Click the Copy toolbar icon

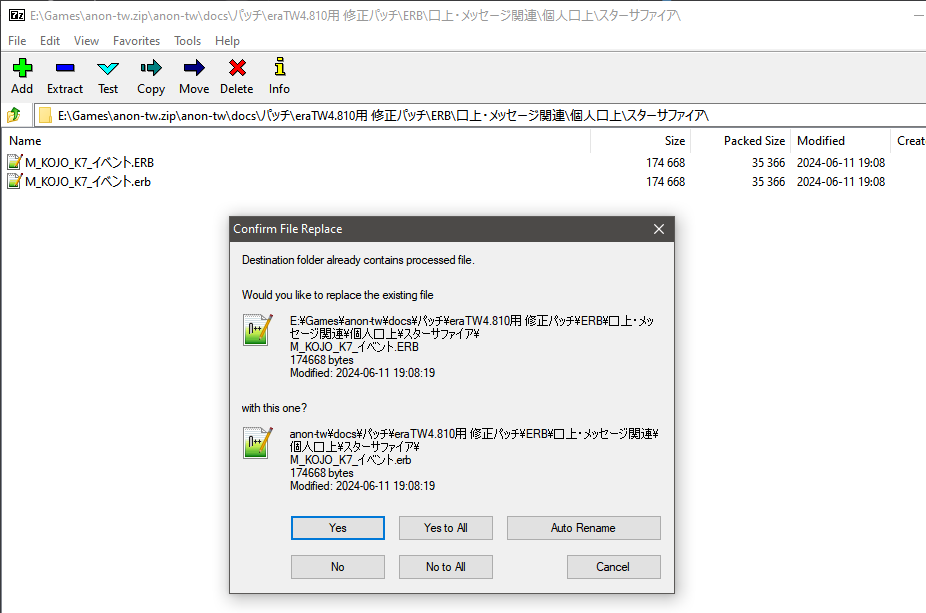(151, 76)
